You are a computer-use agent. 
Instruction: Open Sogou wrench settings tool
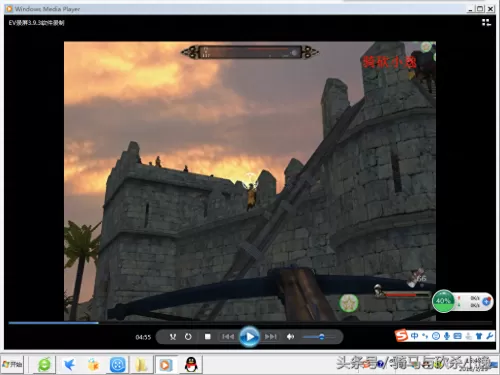pyautogui.click(x=490, y=336)
